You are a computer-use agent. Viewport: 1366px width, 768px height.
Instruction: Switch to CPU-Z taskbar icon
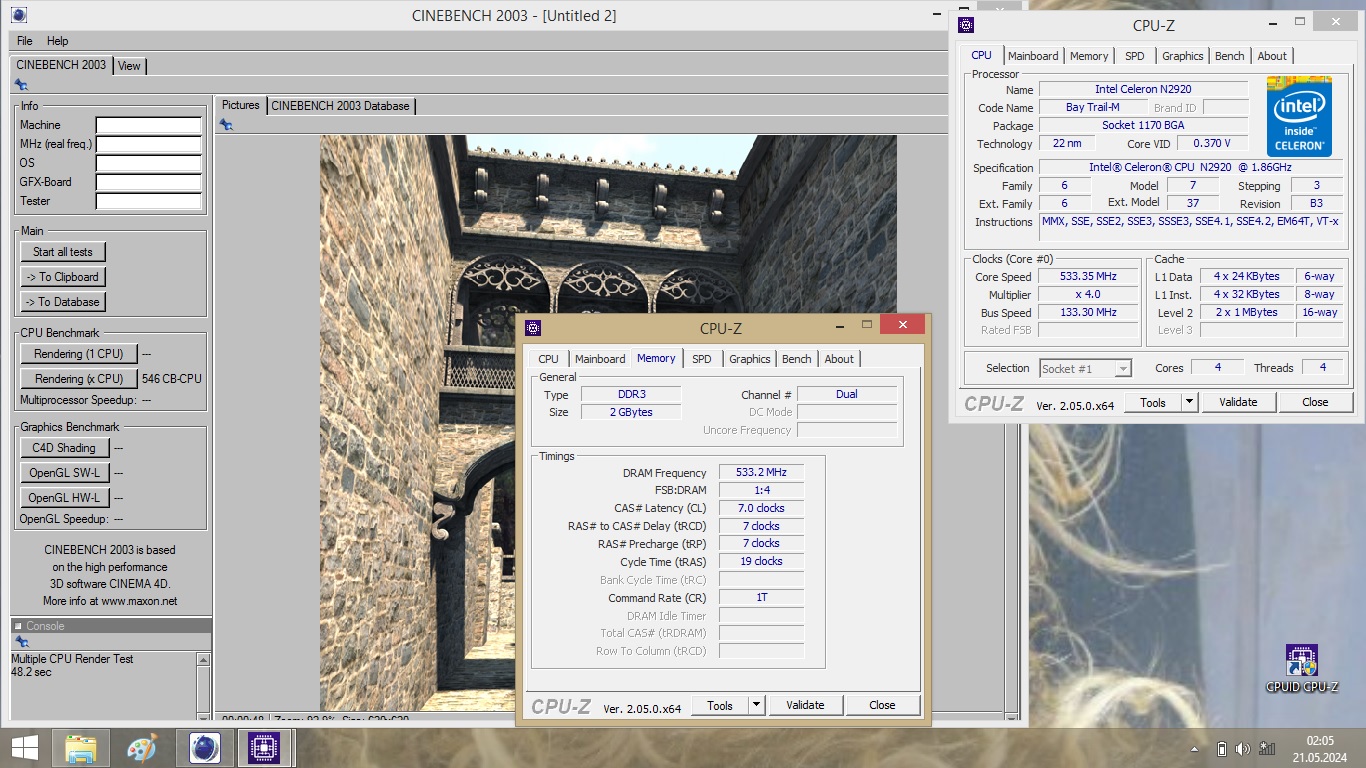(x=264, y=748)
